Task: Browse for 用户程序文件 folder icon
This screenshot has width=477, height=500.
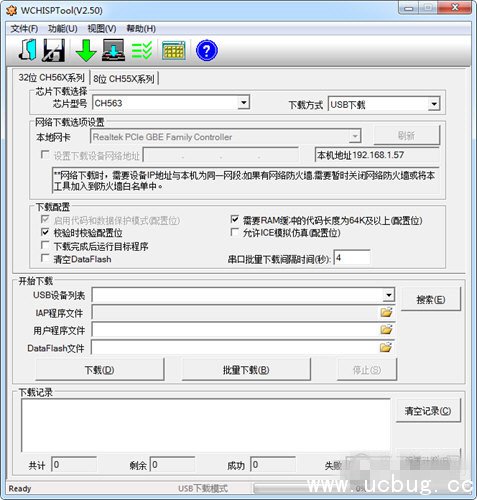Action: coord(386,330)
